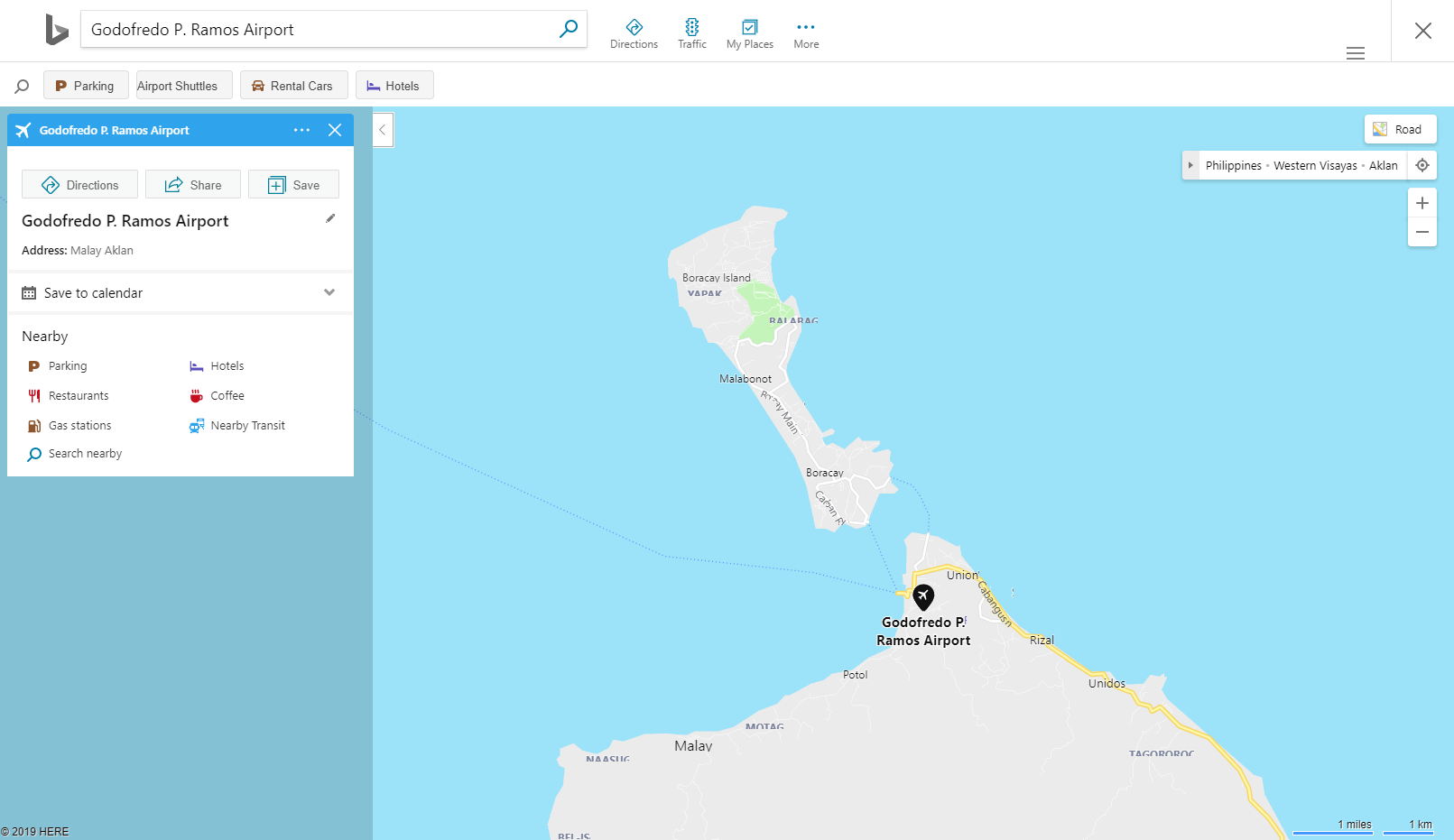Open the card options ellipsis menu
1454x840 pixels.
point(301,130)
